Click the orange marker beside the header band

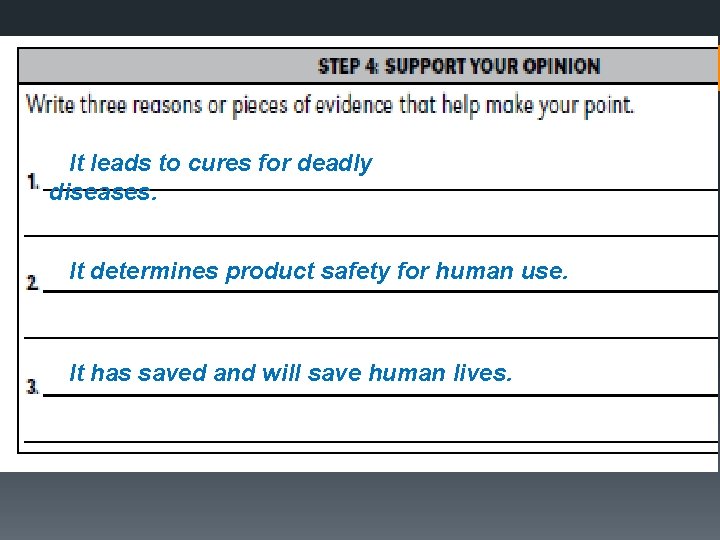718,64
